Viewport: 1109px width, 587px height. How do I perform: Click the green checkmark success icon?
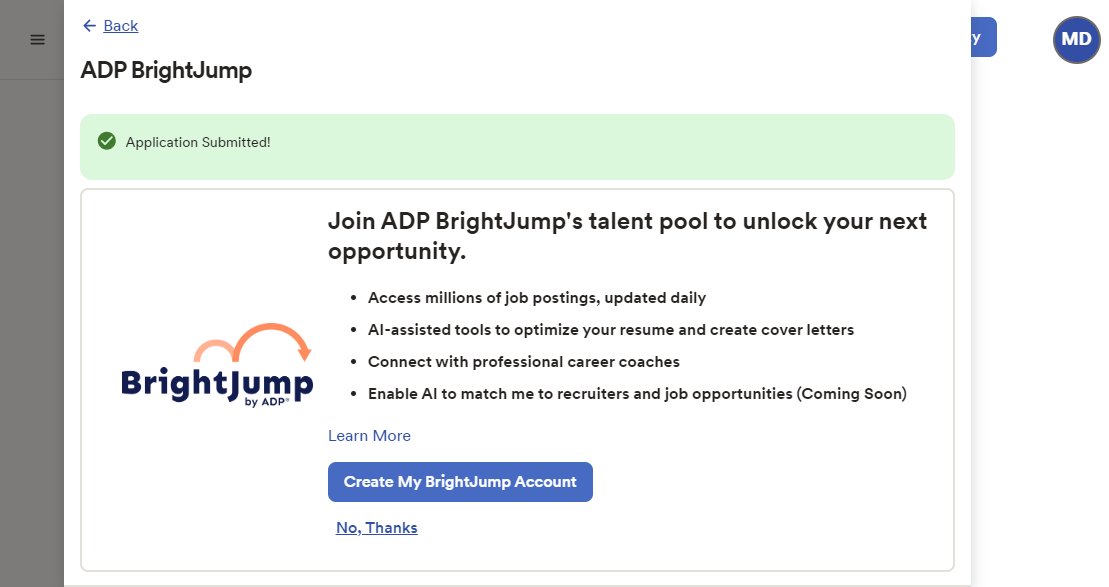pos(107,142)
